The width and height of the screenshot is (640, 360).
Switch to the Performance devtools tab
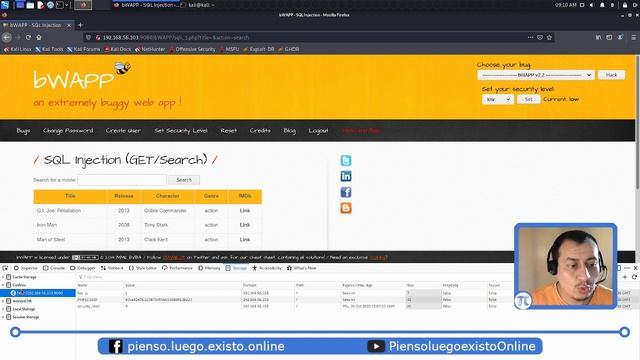177,268
